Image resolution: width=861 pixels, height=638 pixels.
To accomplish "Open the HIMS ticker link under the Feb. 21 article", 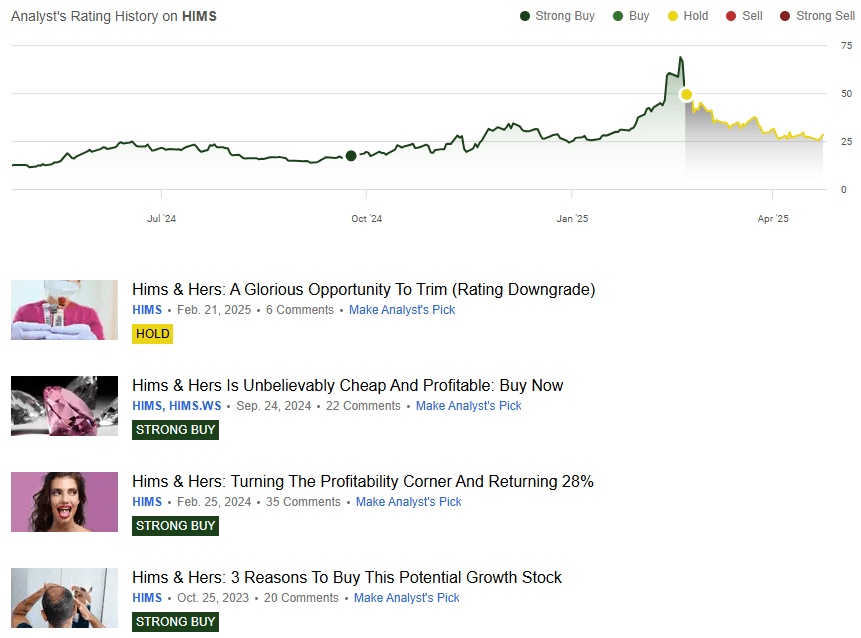I will point(147,310).
